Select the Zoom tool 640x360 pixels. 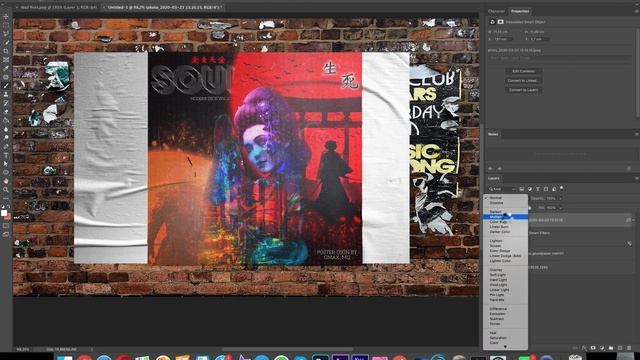click(x=6, y=189)
